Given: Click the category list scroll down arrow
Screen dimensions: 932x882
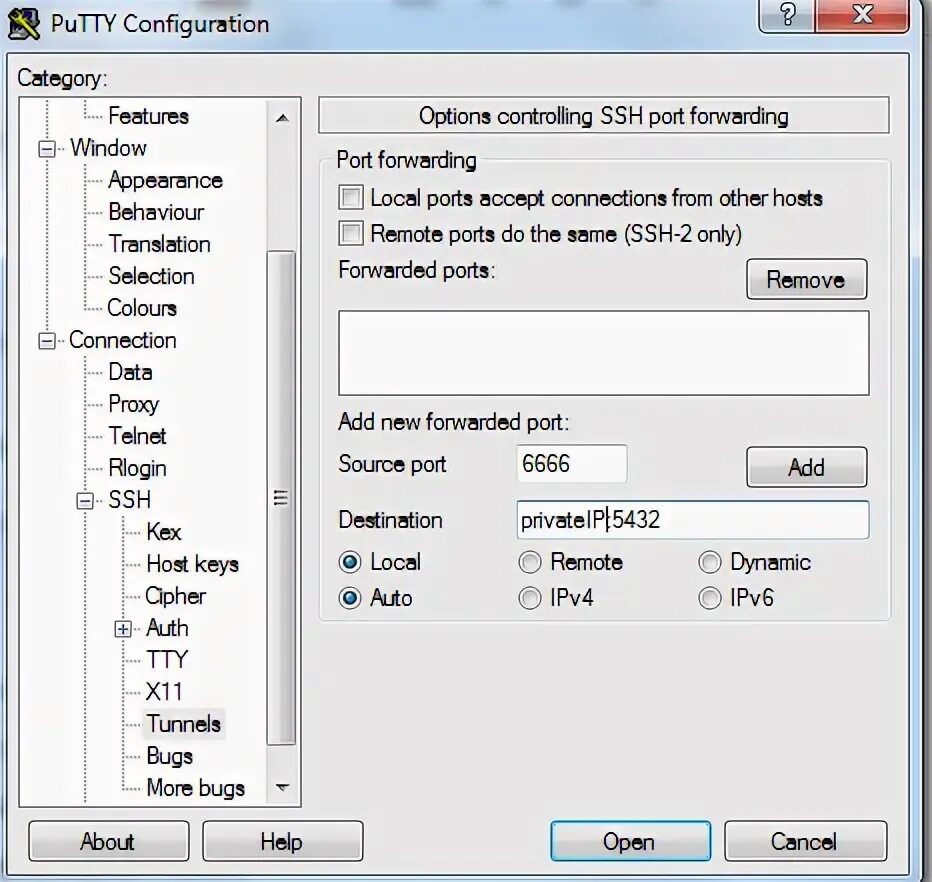Looking at the screenshot, I should pyautogui.click(x=282, y=788).
